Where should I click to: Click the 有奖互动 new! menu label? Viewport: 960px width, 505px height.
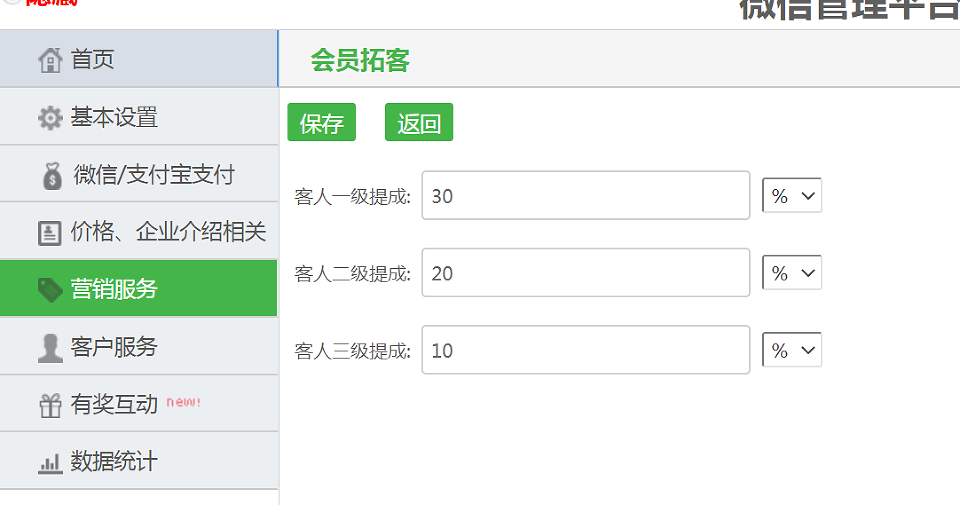(x=136, y=404)
